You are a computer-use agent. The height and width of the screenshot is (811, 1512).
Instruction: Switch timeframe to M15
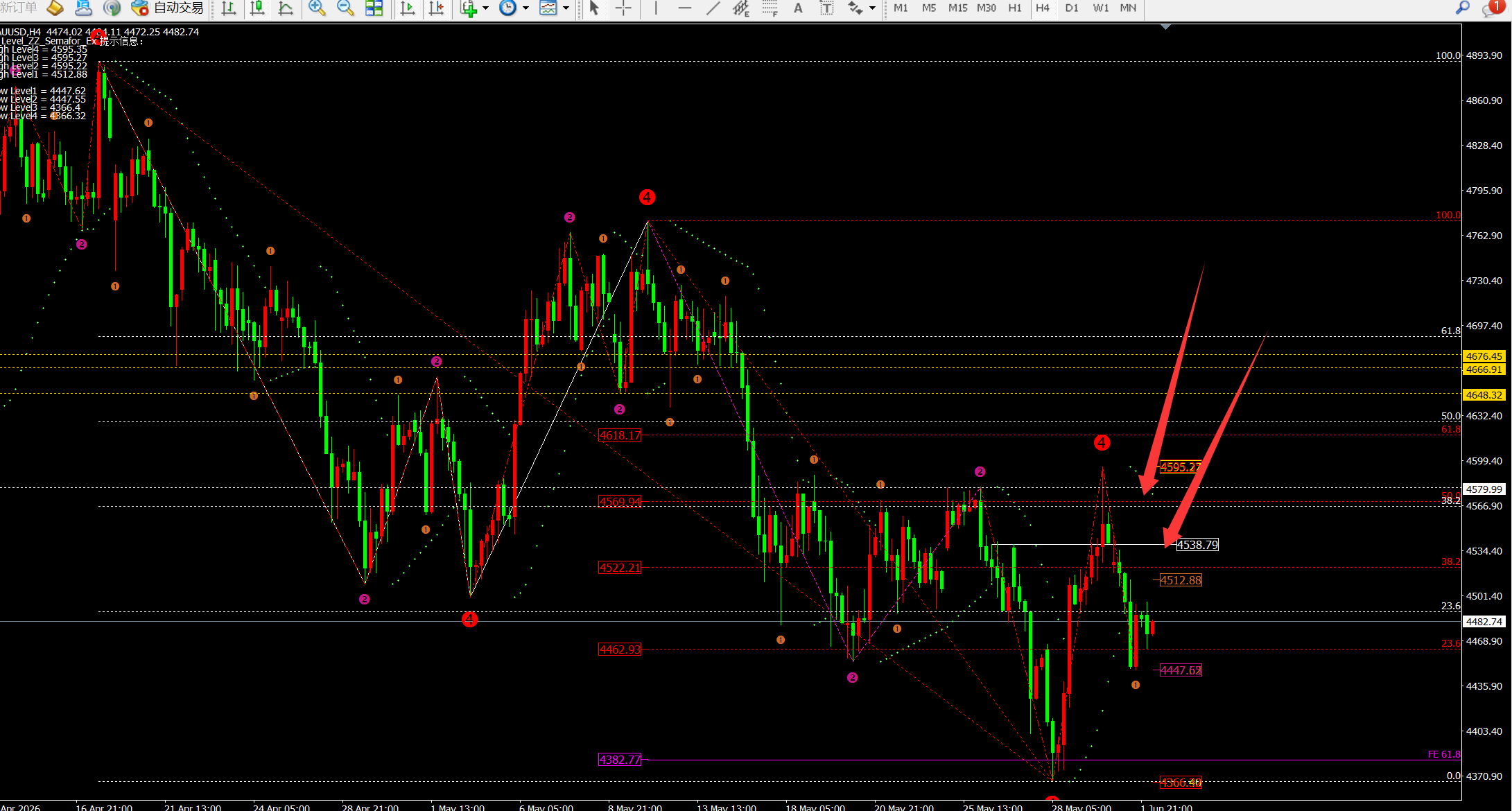point(958,8)
